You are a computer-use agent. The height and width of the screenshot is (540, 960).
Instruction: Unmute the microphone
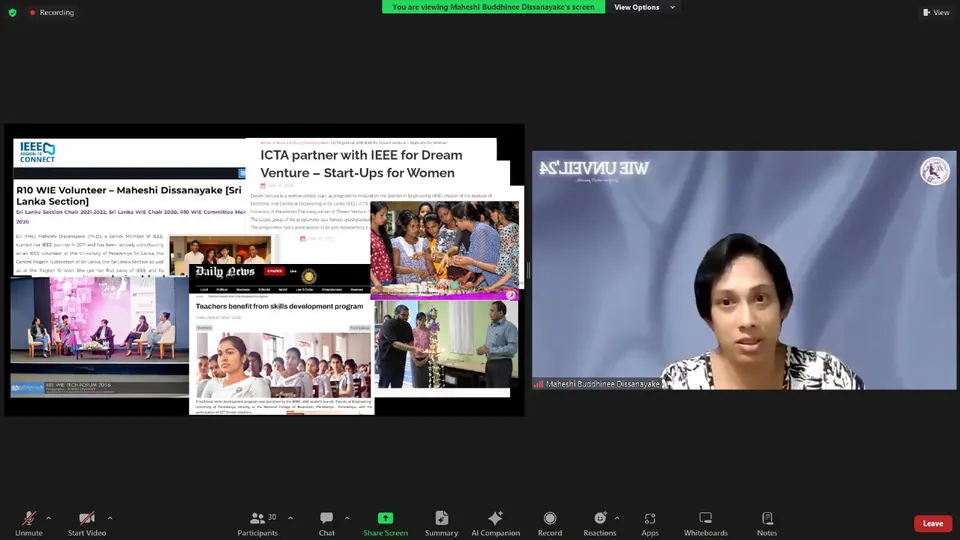pos(29,524)
